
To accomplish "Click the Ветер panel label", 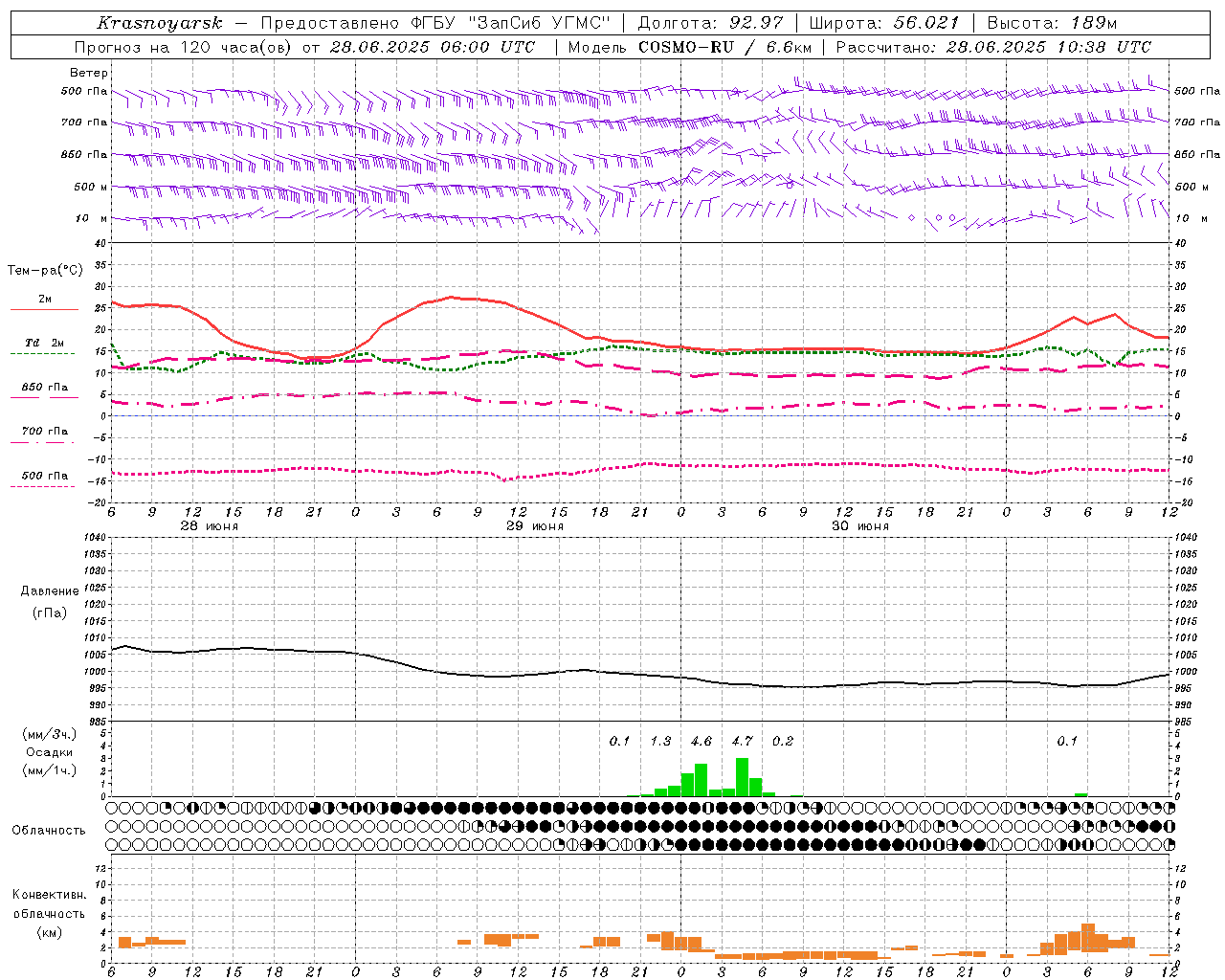I will (x=89, y=73).
